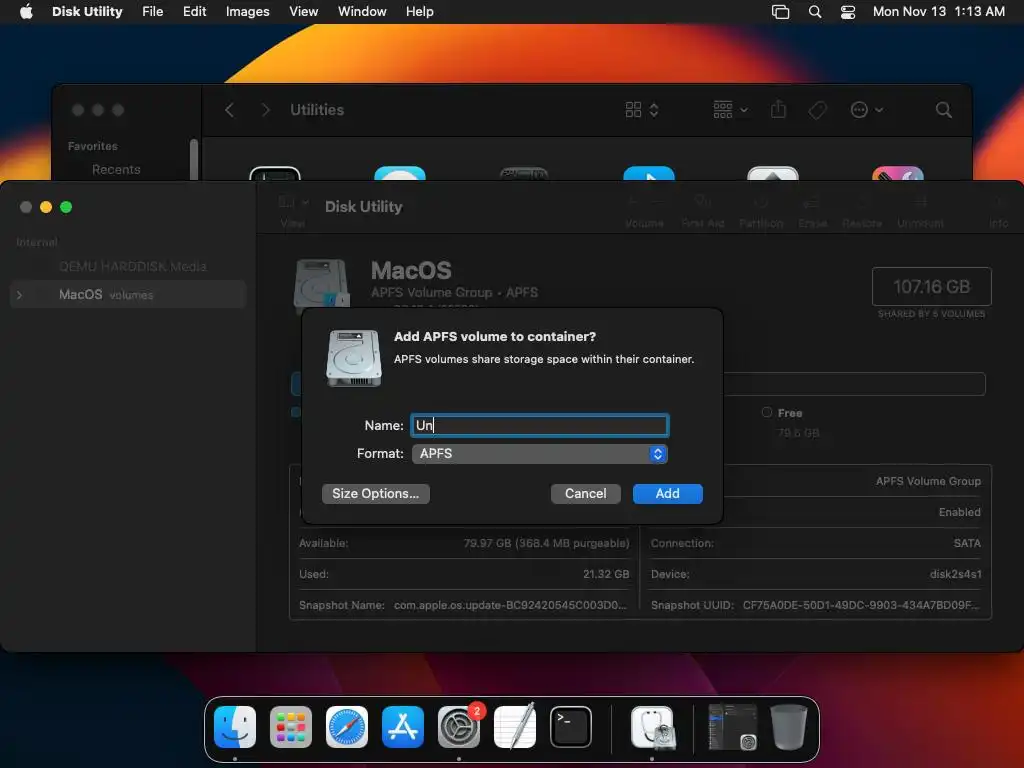
Task: Click the Finder Tags icon
Action: [x=817, y=110]
